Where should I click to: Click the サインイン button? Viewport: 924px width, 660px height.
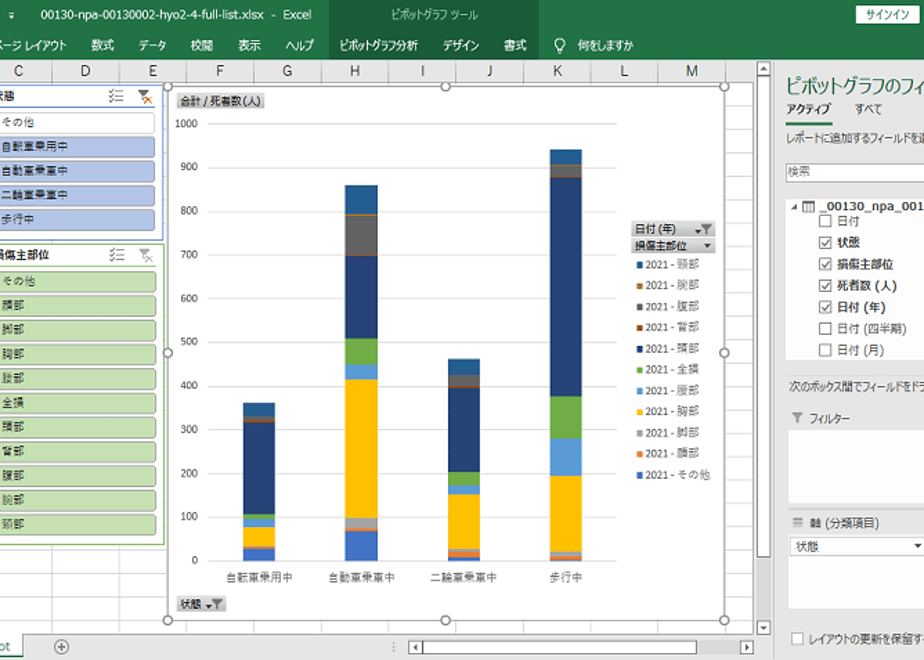tap(887, 15)
